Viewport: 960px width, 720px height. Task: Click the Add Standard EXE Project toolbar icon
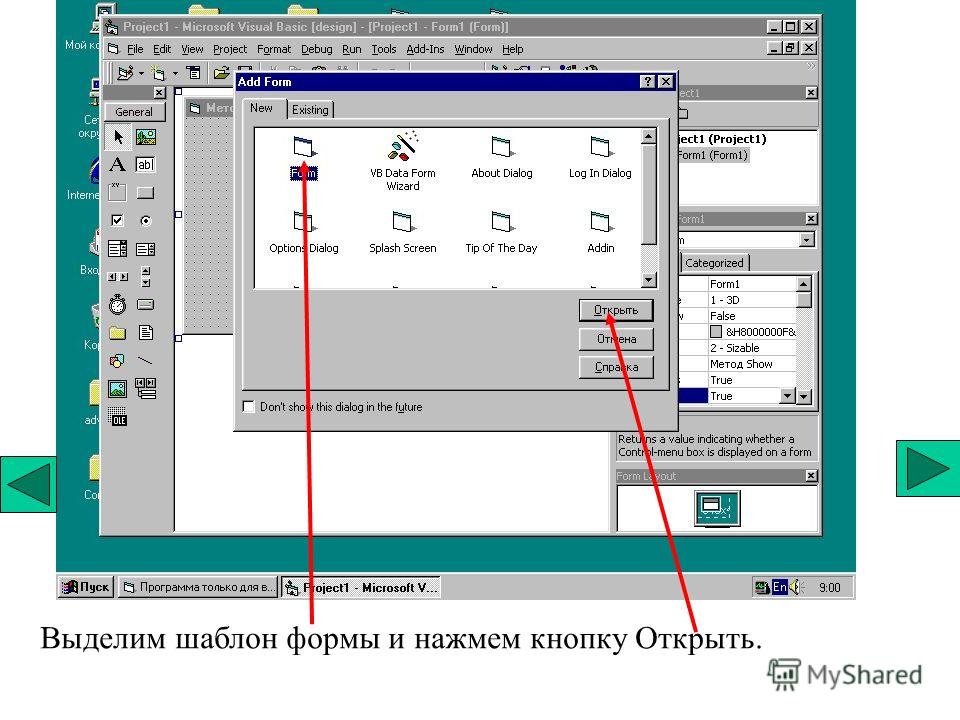125,73
